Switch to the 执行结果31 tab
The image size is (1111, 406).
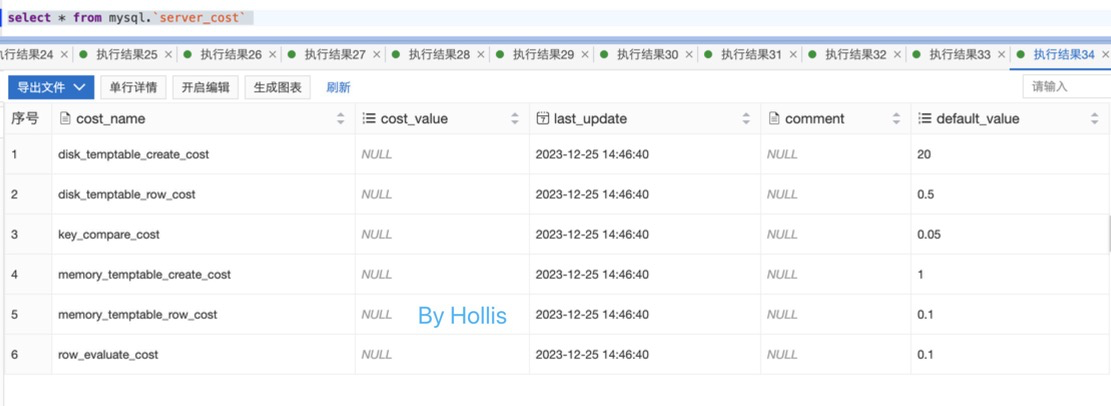point(750,55)
